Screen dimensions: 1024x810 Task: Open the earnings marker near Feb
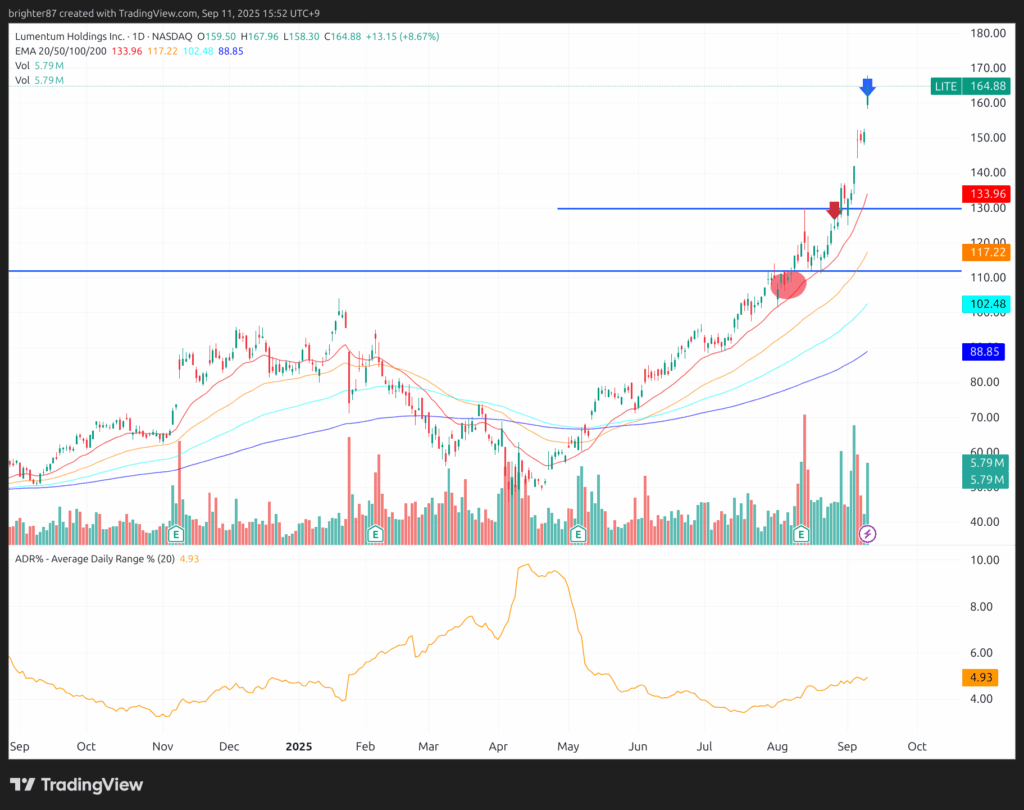[375, 534]
